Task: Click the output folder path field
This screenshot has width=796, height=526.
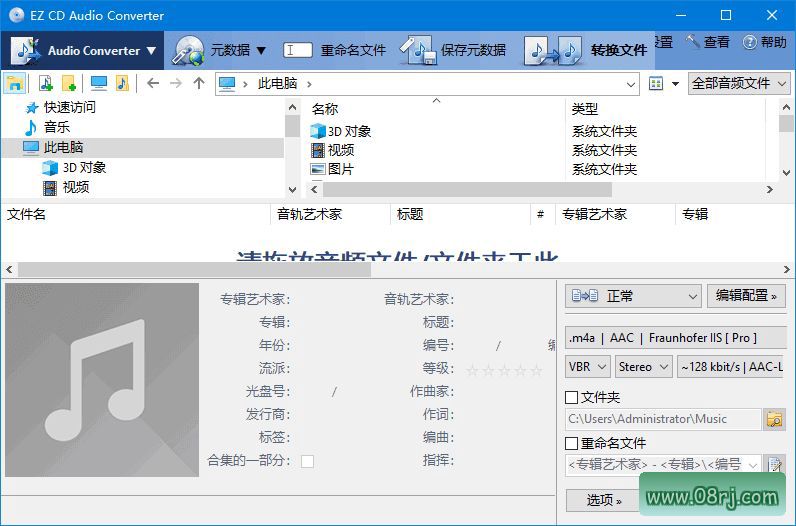Action: [x=663, y=419]
